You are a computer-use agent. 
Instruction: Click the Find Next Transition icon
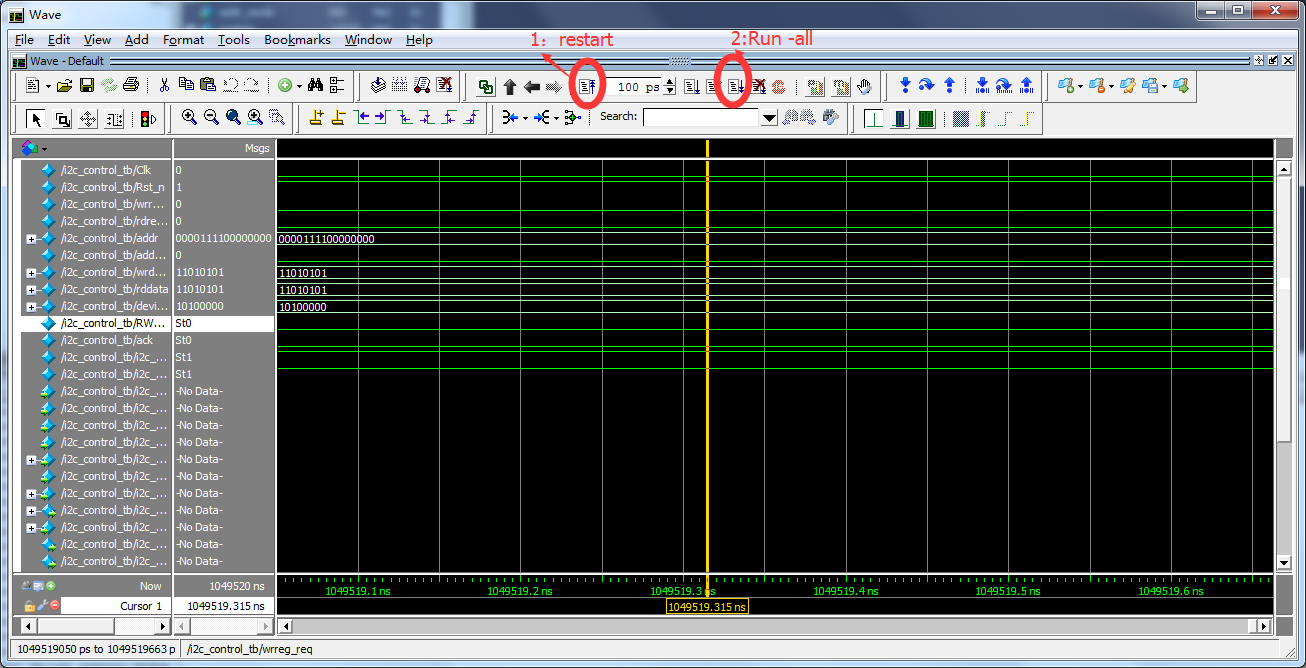click(383, 118)
